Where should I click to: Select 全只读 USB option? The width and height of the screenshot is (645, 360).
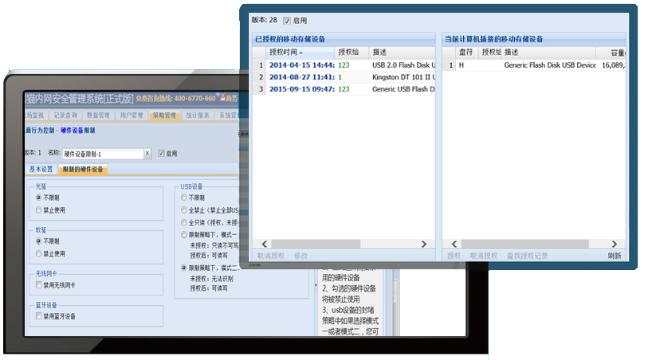(184, 223)
